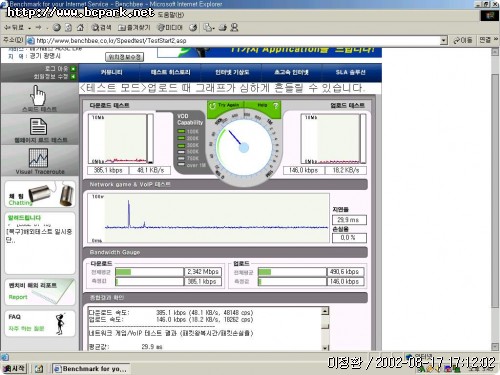Stop page loading with the Stop icon
500x375 pixels.
tap(57, 28)
